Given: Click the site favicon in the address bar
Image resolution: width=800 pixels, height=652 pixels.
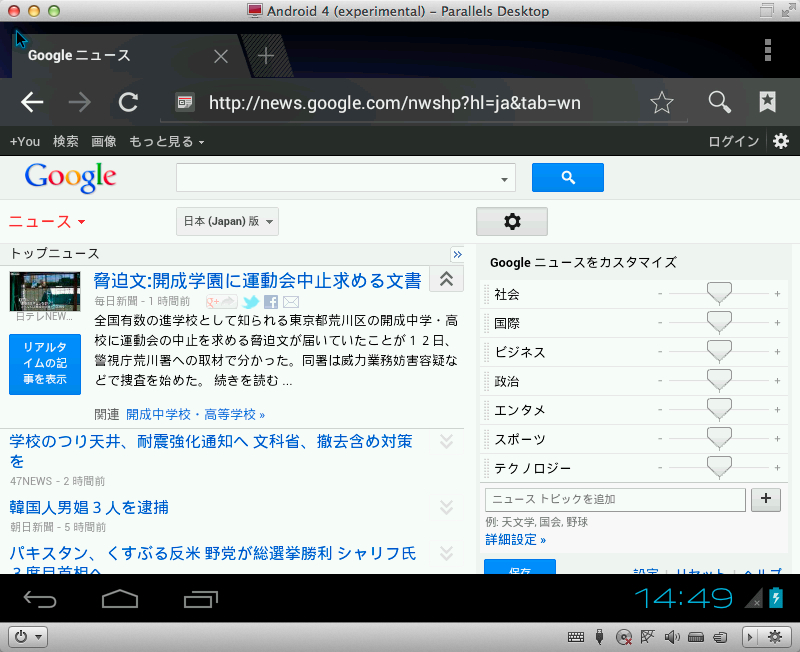Looking at the screenshot, I should tap(185, 103).
